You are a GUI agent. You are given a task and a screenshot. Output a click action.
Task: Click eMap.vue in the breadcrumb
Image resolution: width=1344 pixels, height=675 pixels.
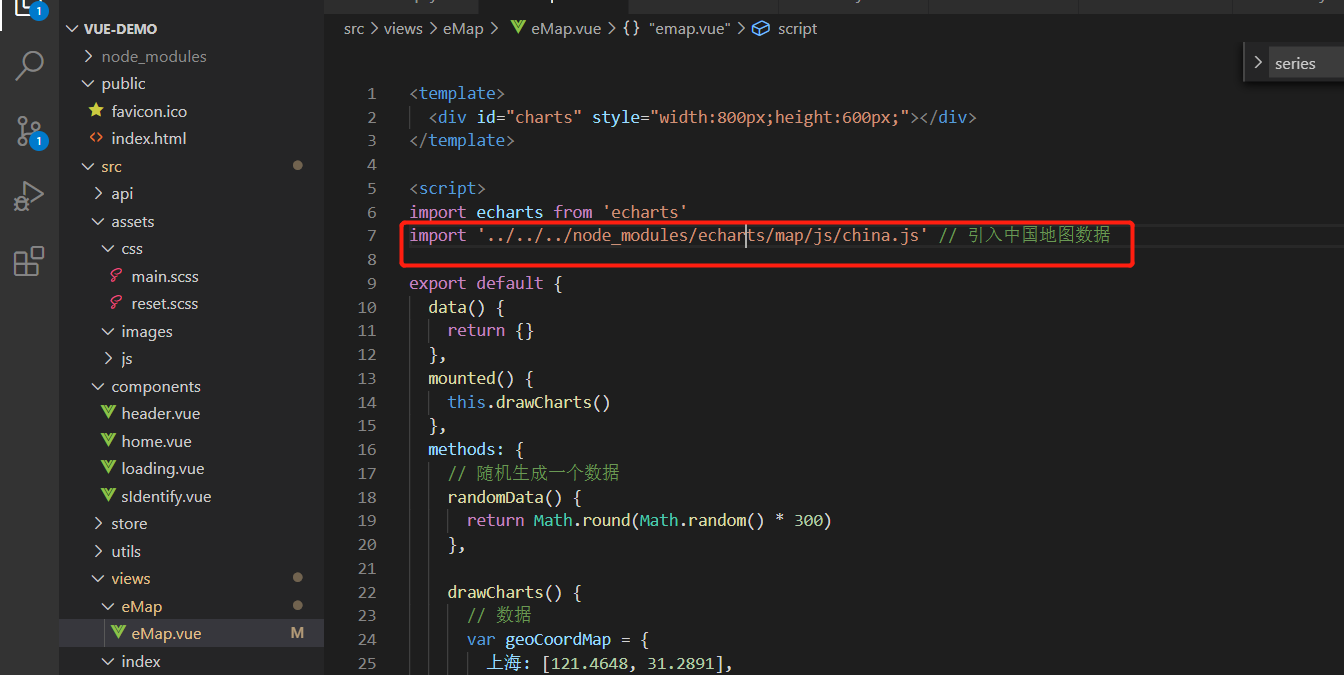[566, 29]
